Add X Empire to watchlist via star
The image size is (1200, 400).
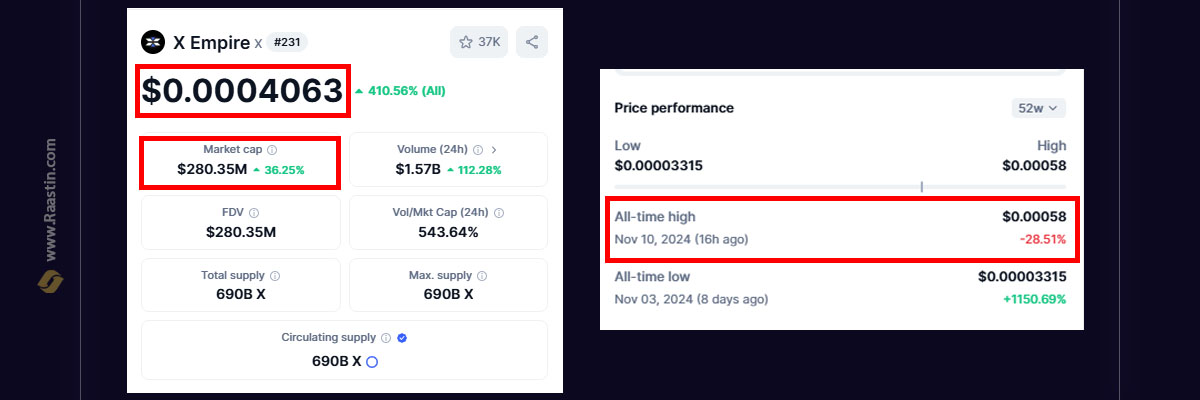click(479, 42)
